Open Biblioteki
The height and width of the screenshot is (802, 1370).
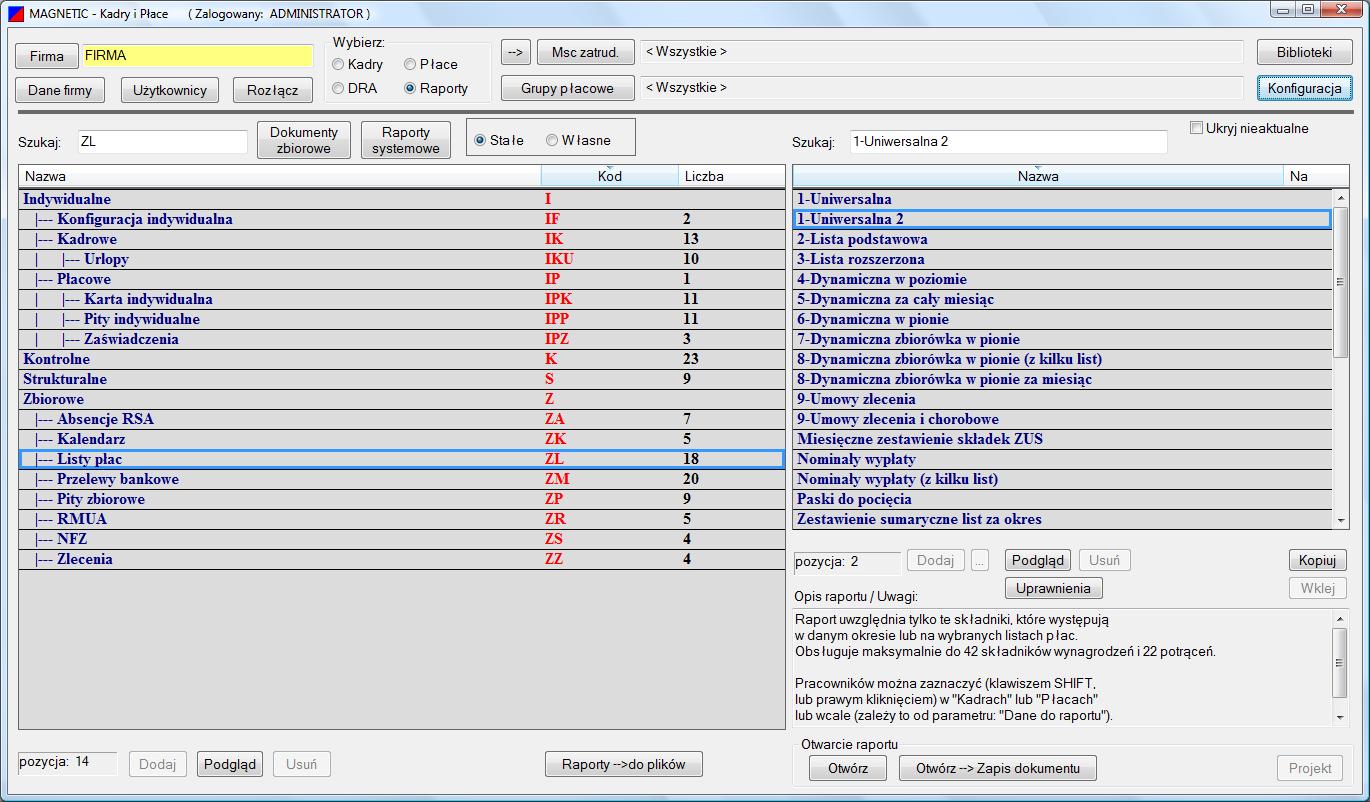(x=1305, y=52)
